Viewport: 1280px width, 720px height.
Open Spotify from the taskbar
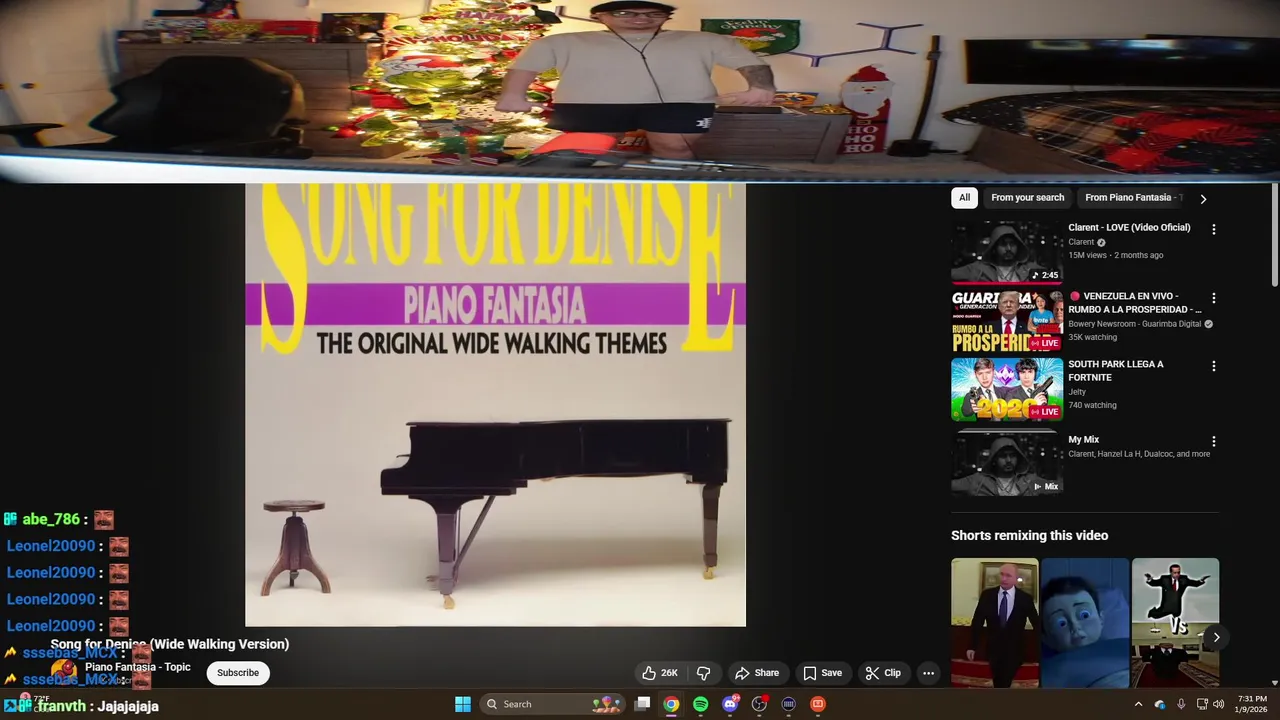[x=701, y=704]
